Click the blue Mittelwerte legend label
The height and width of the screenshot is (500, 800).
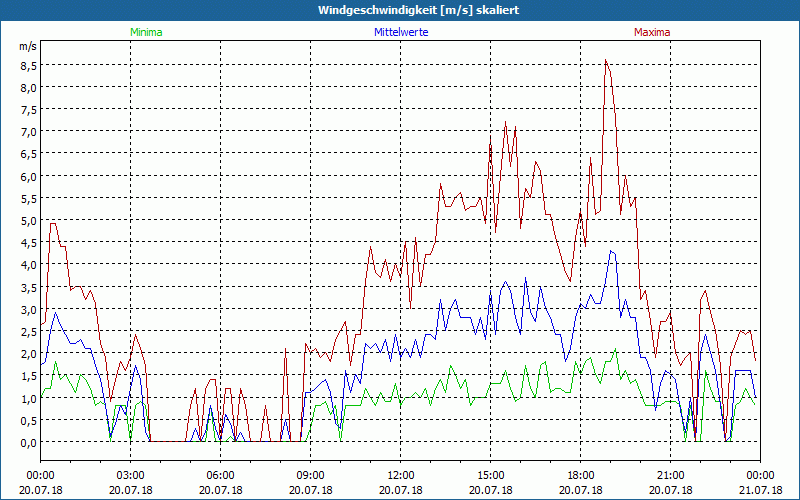401,32
